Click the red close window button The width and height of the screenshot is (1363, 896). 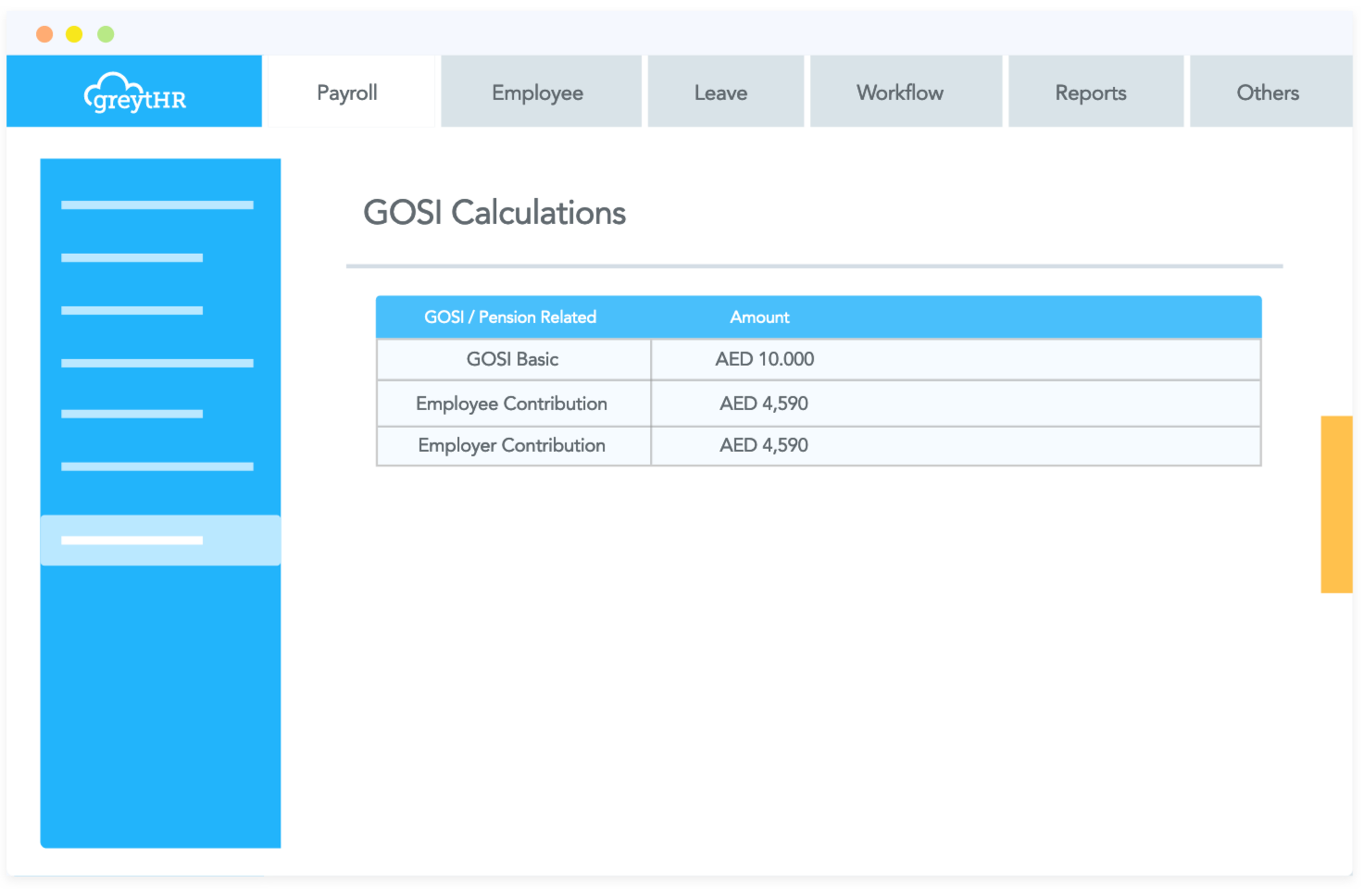click(x=44, y=34)
